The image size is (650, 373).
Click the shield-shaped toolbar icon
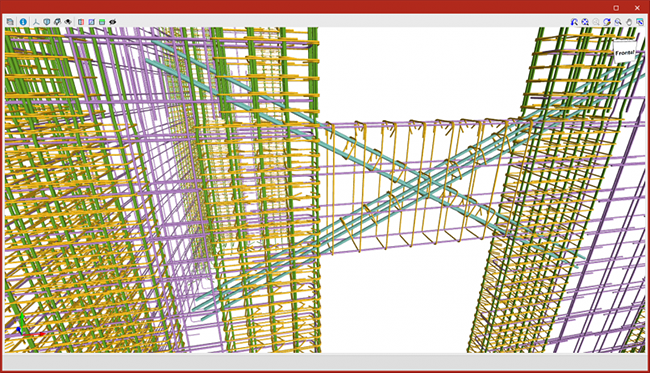pyautogui.click(x=47, y=22)
